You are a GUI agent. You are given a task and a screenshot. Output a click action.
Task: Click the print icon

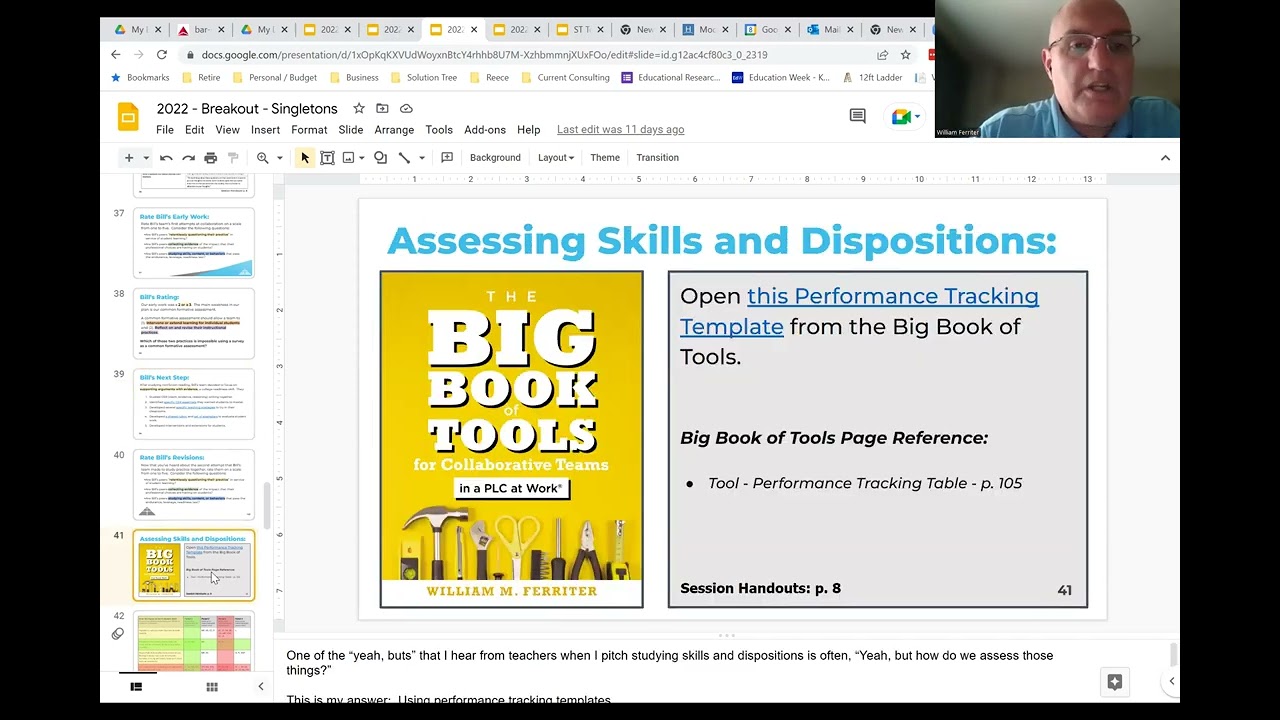click(x=210, y=158)
